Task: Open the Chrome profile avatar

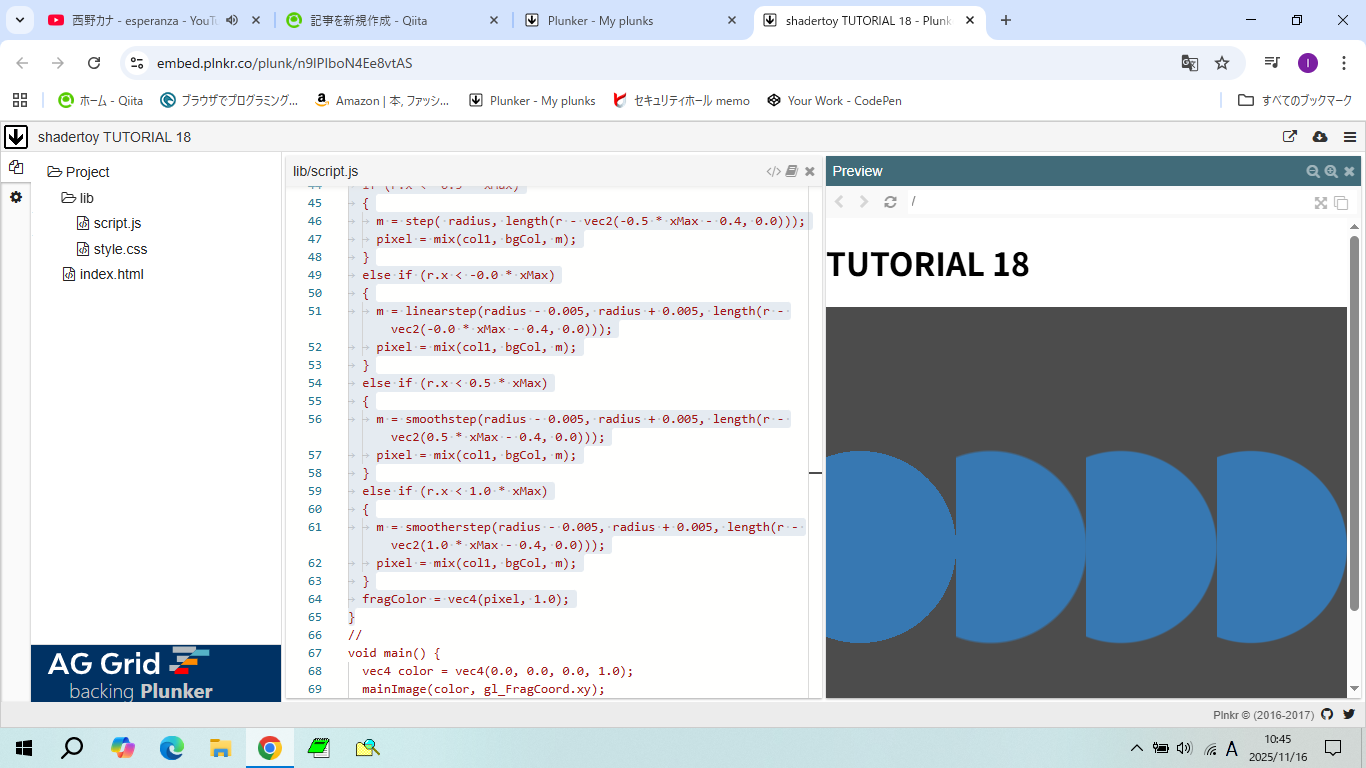Action: [1308, 63]
